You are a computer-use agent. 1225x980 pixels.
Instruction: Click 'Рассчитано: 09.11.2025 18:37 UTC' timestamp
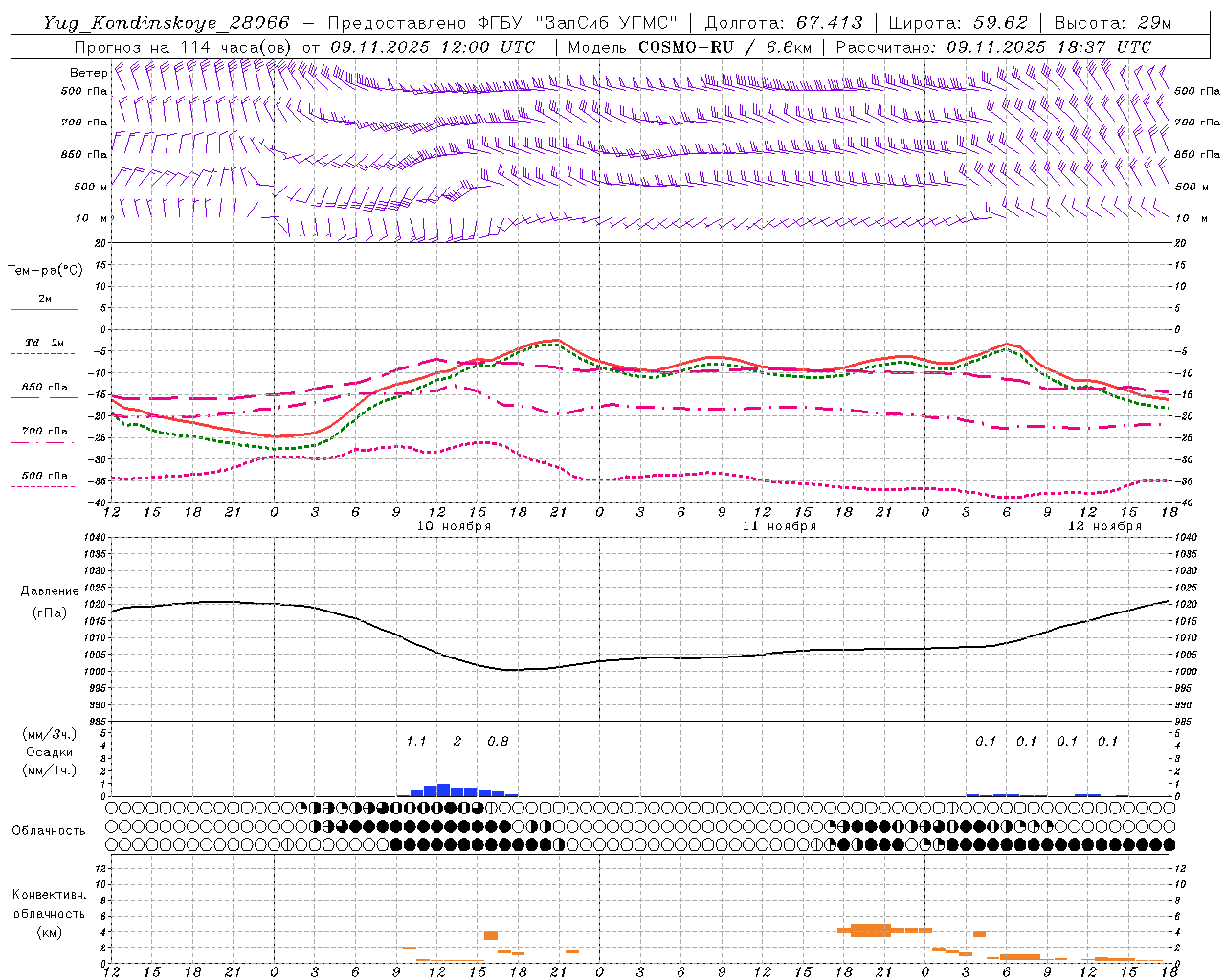pyautogui.click(x=993, y=47)
